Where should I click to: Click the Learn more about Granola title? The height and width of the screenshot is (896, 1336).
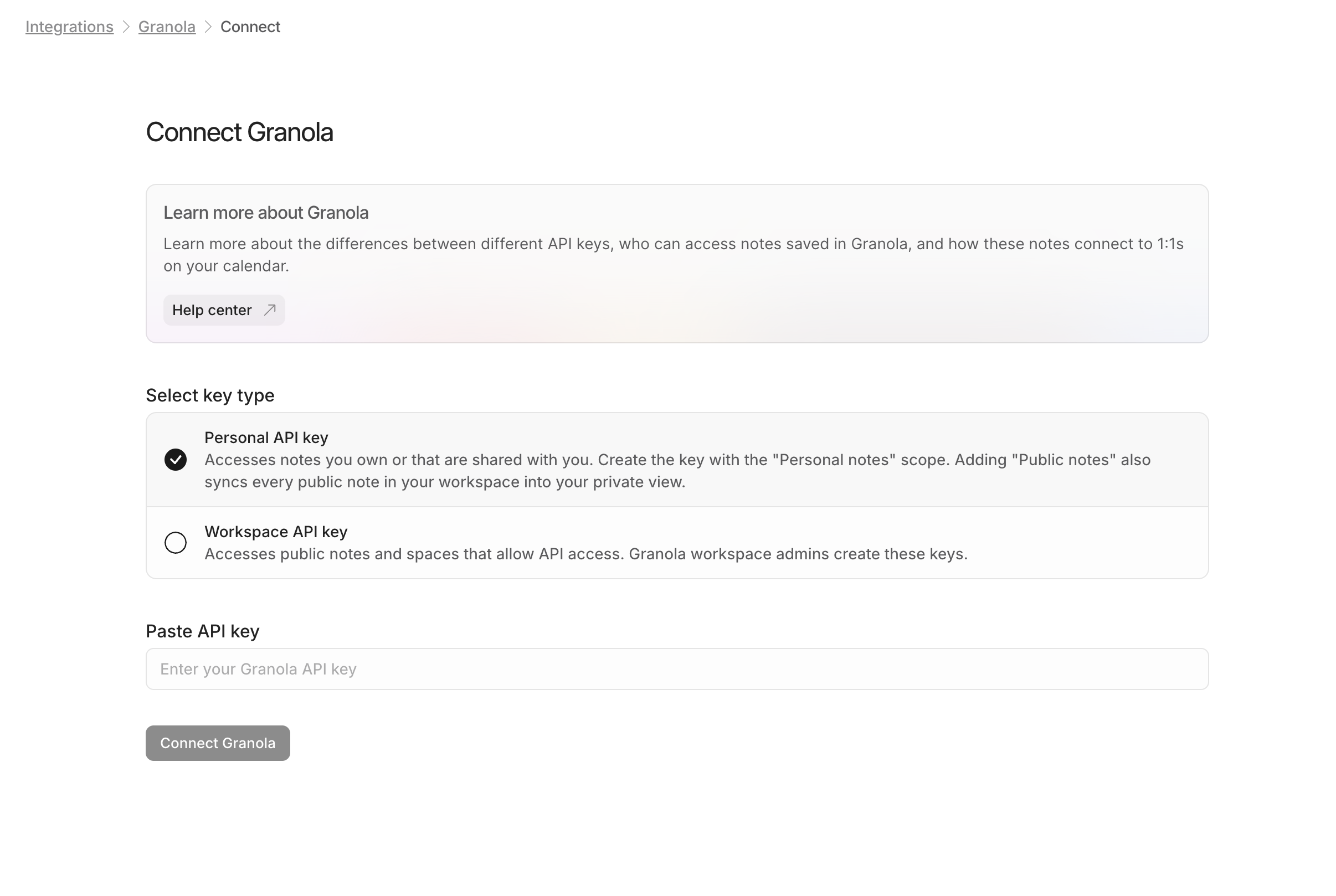click(x=266, y=213)
